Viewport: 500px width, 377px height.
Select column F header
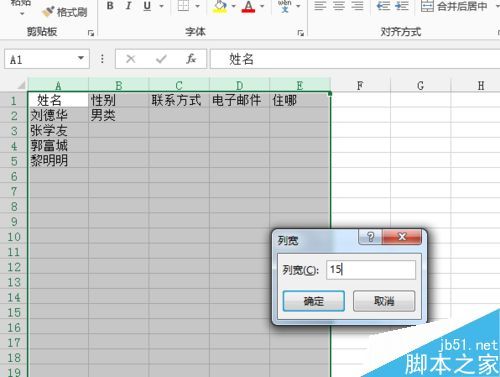(360, 86)
